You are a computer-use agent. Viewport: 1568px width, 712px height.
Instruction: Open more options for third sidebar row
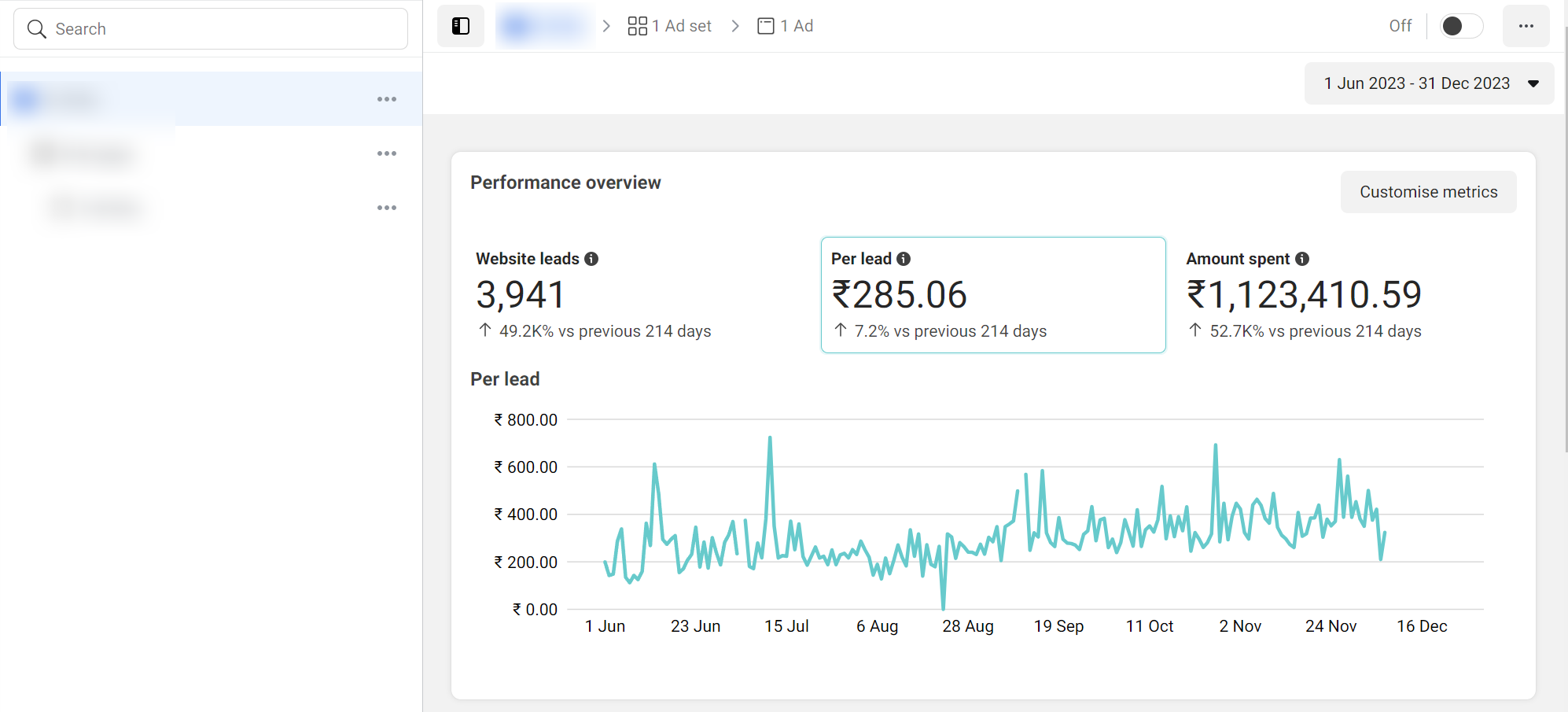click(386, 208)
